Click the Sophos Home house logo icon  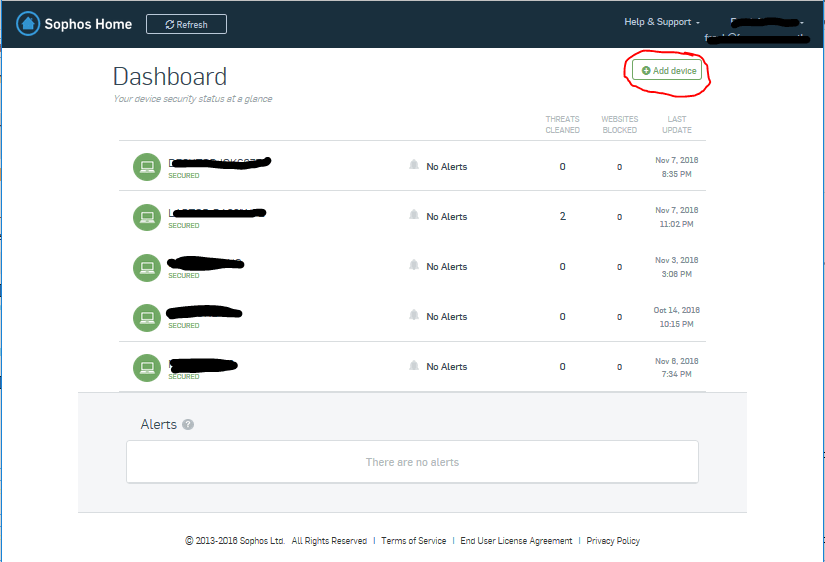[x=28, y=24]
